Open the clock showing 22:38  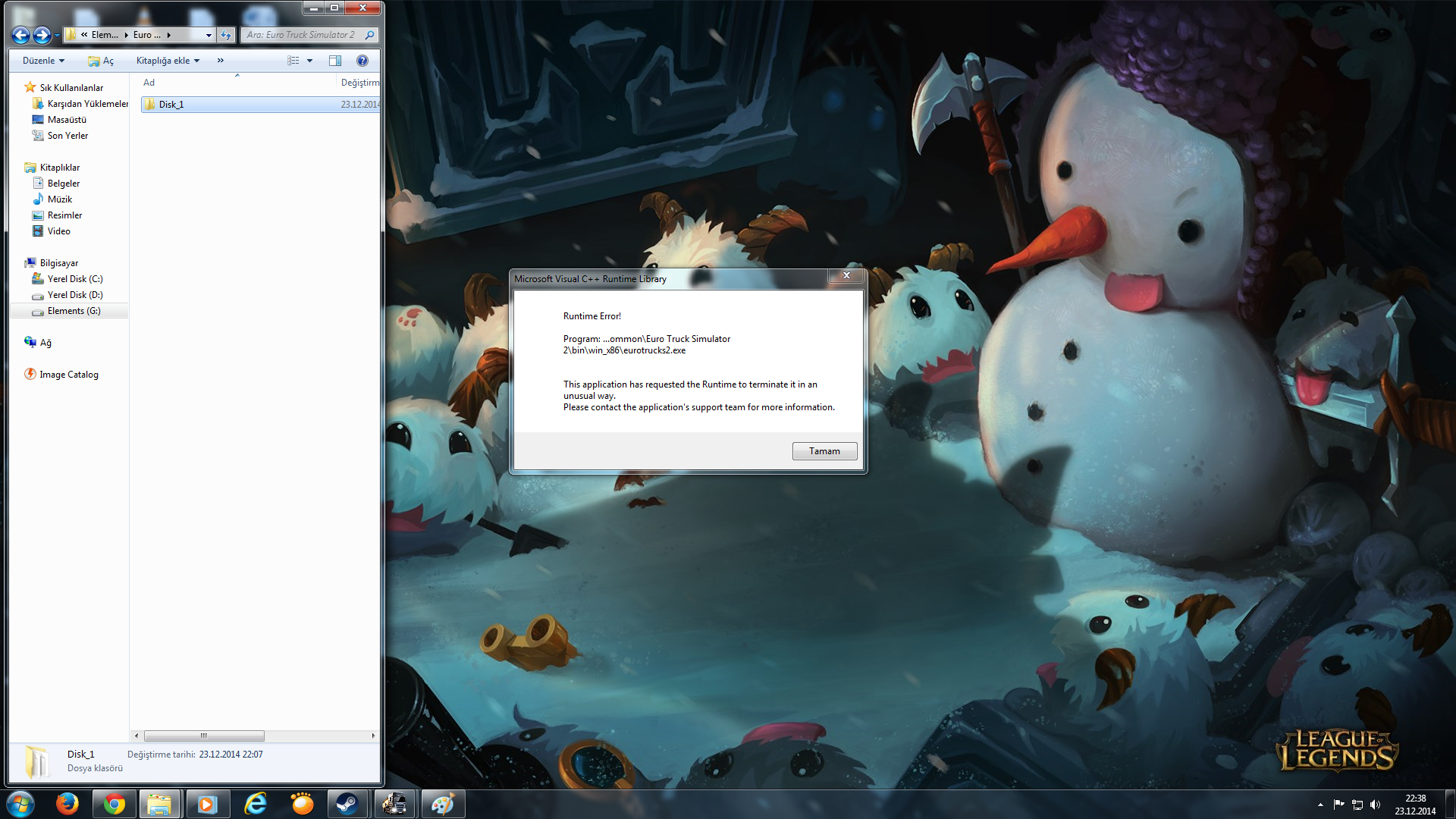click(x=1415, y=805)
